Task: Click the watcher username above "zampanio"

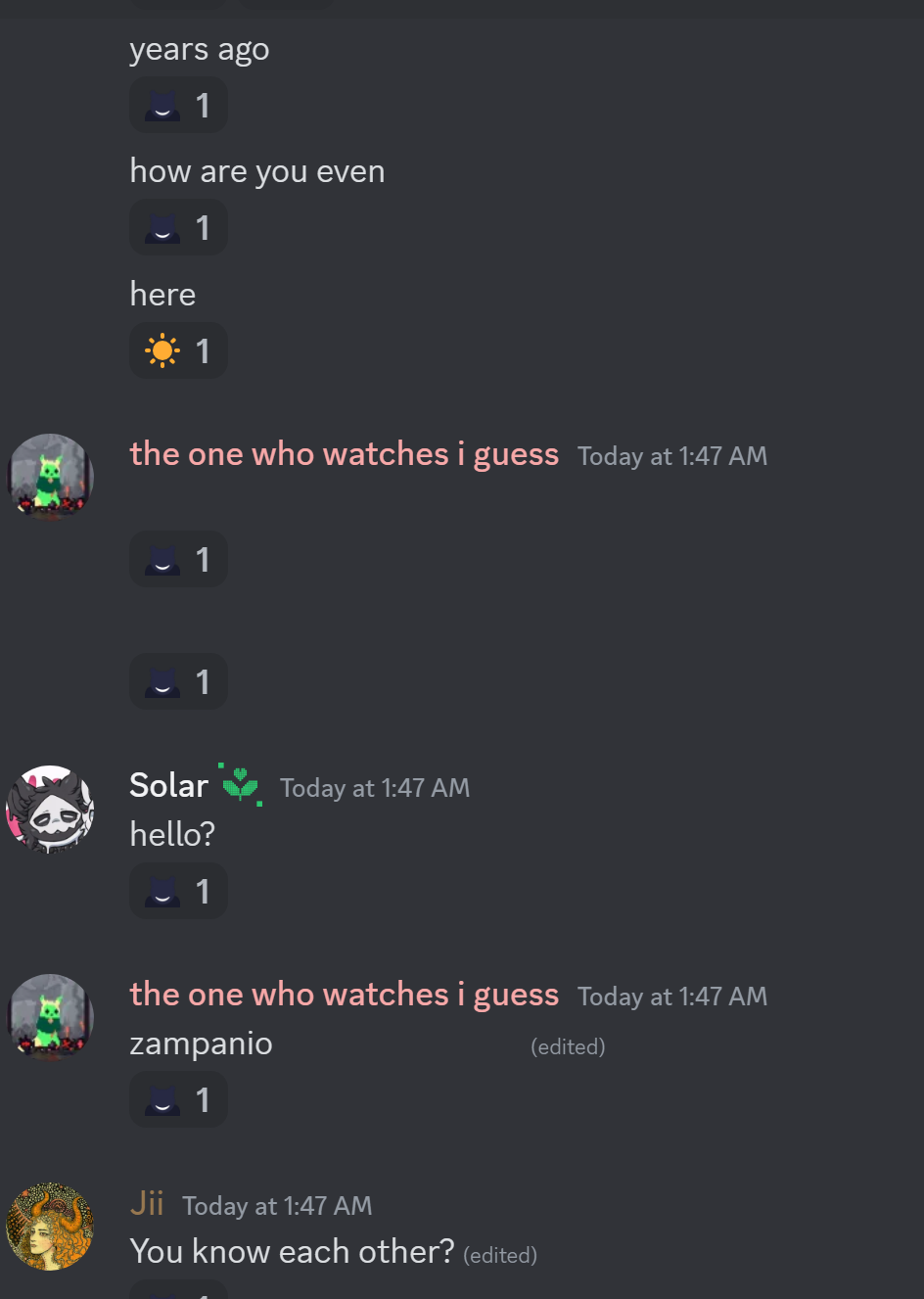Action: (345, 995)
